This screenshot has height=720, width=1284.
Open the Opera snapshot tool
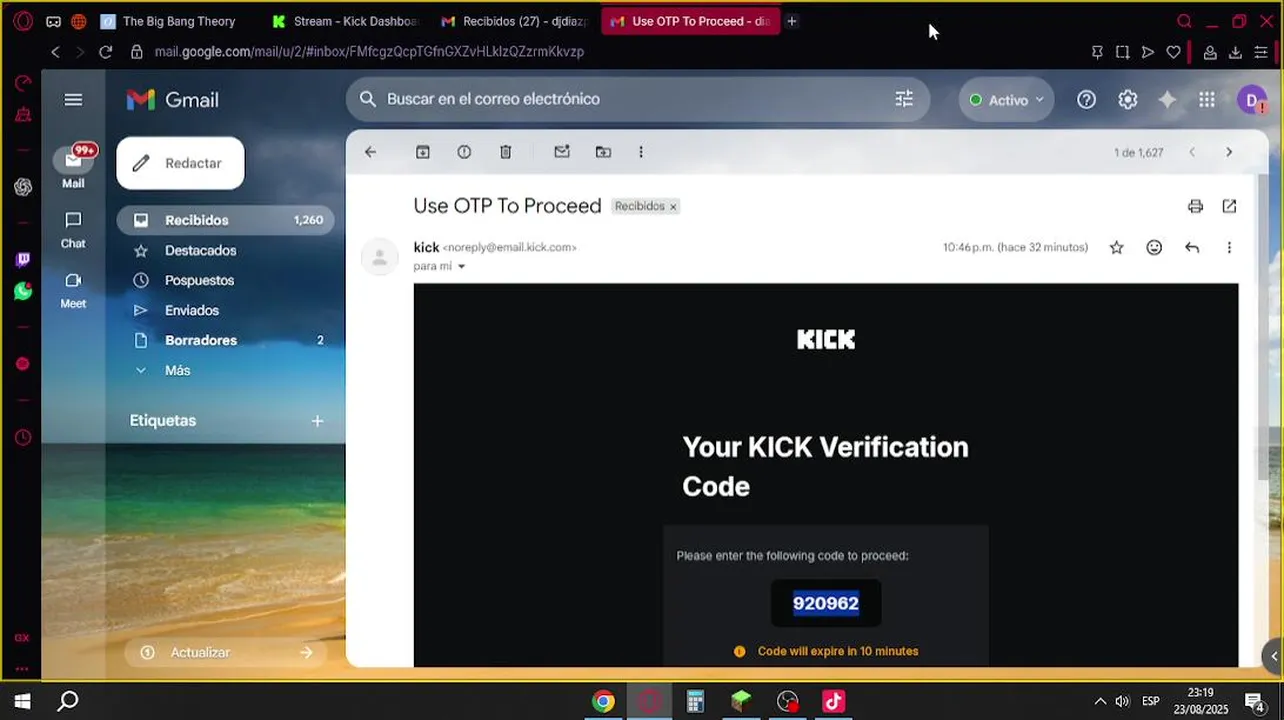pos(1122,52)
